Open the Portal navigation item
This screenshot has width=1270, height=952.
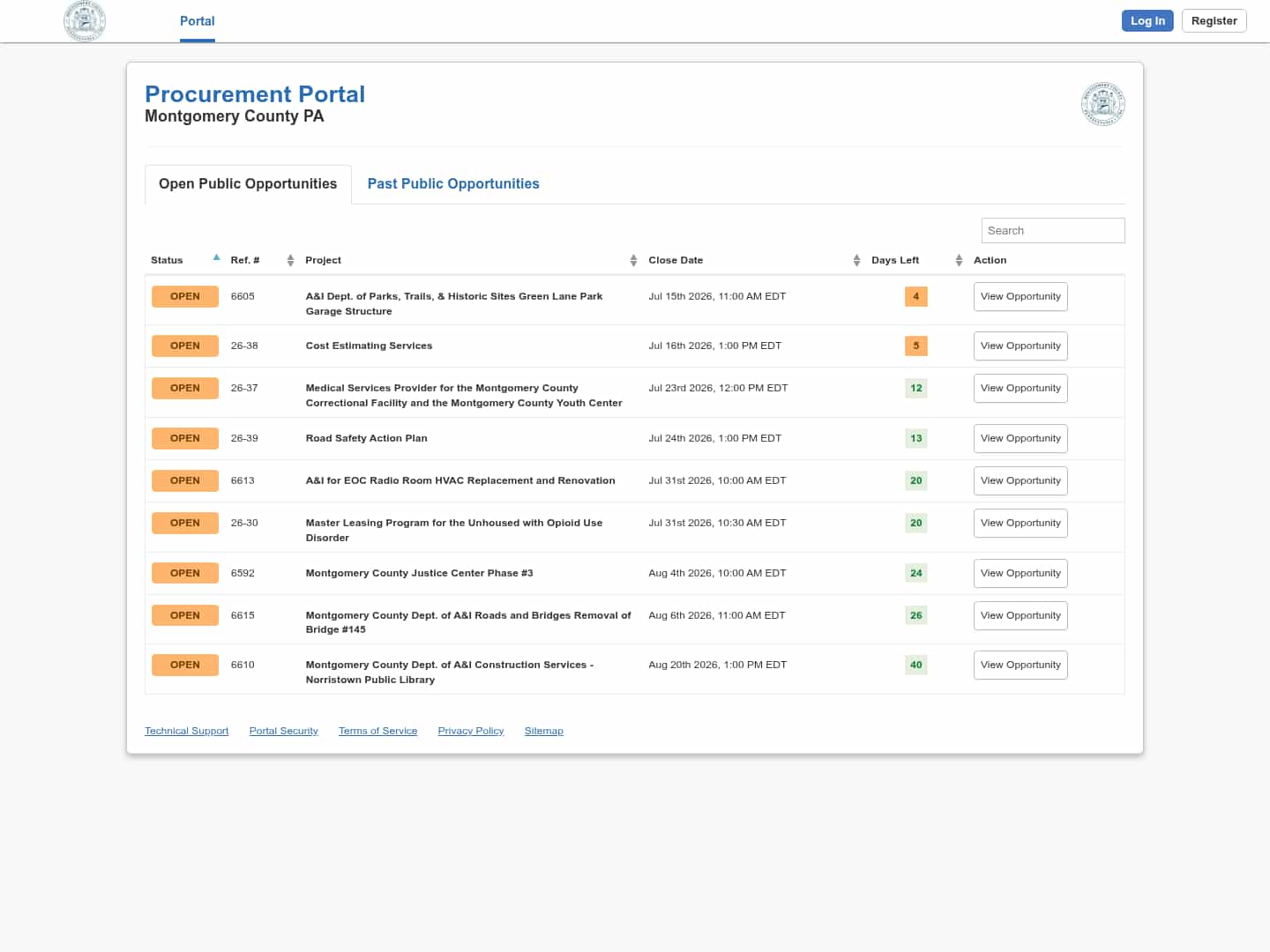(x=198, y=21)
